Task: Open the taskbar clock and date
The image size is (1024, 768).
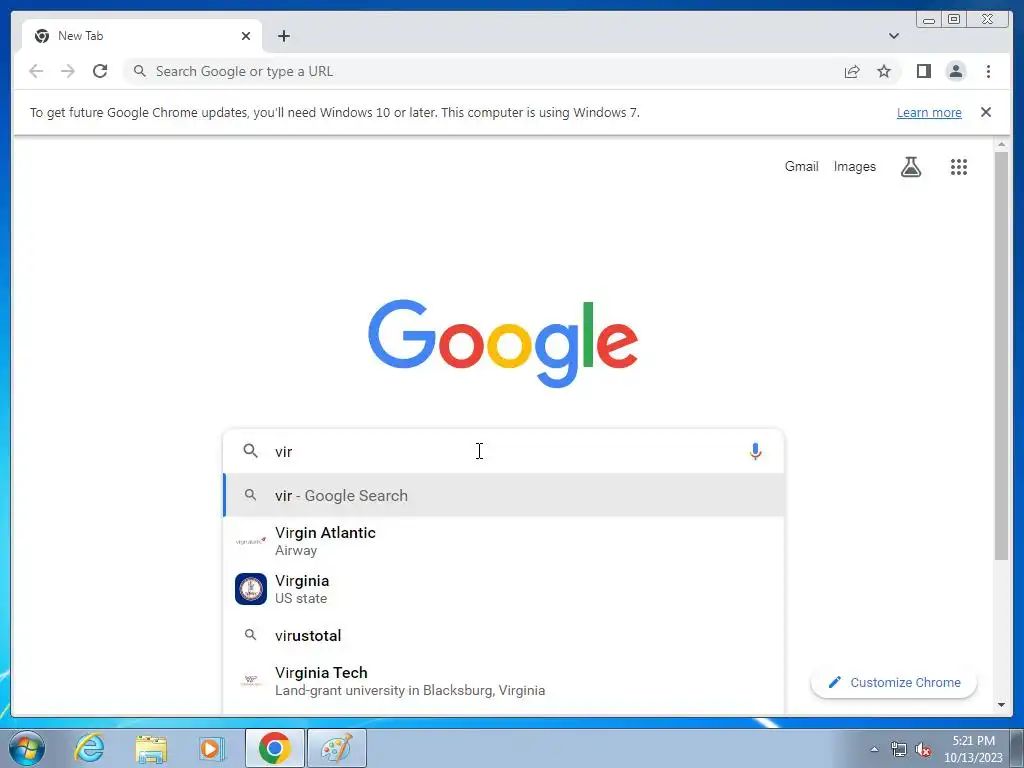Action: [973, 749]
